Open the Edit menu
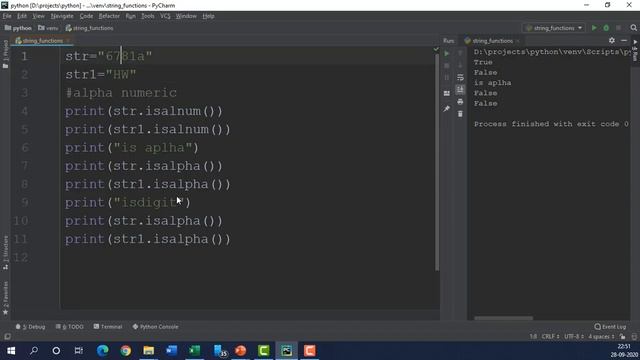The image size is (640, 360). pyautogui.click(x=22, y=16)
